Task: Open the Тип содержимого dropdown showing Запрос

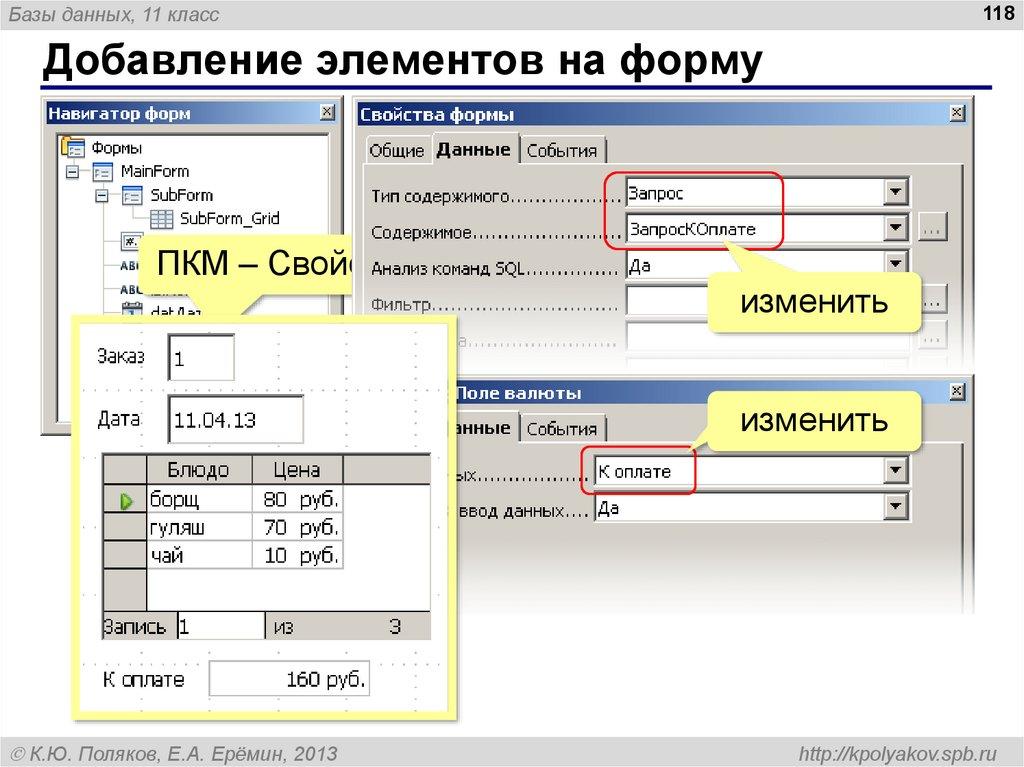Action: pyautogui.click(x=895, y=191)
